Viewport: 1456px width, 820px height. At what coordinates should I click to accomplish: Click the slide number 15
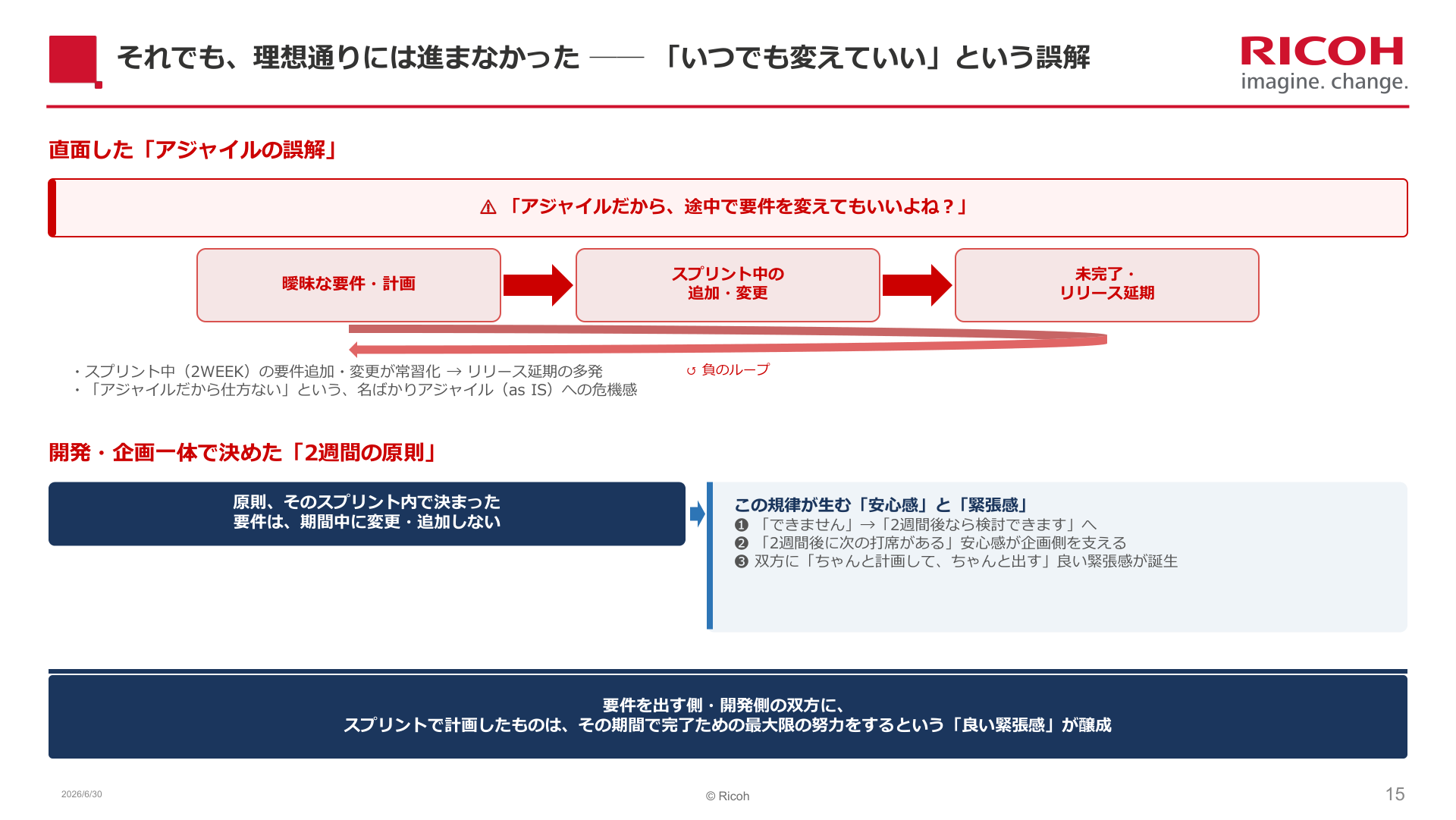tap(1395, 794)
